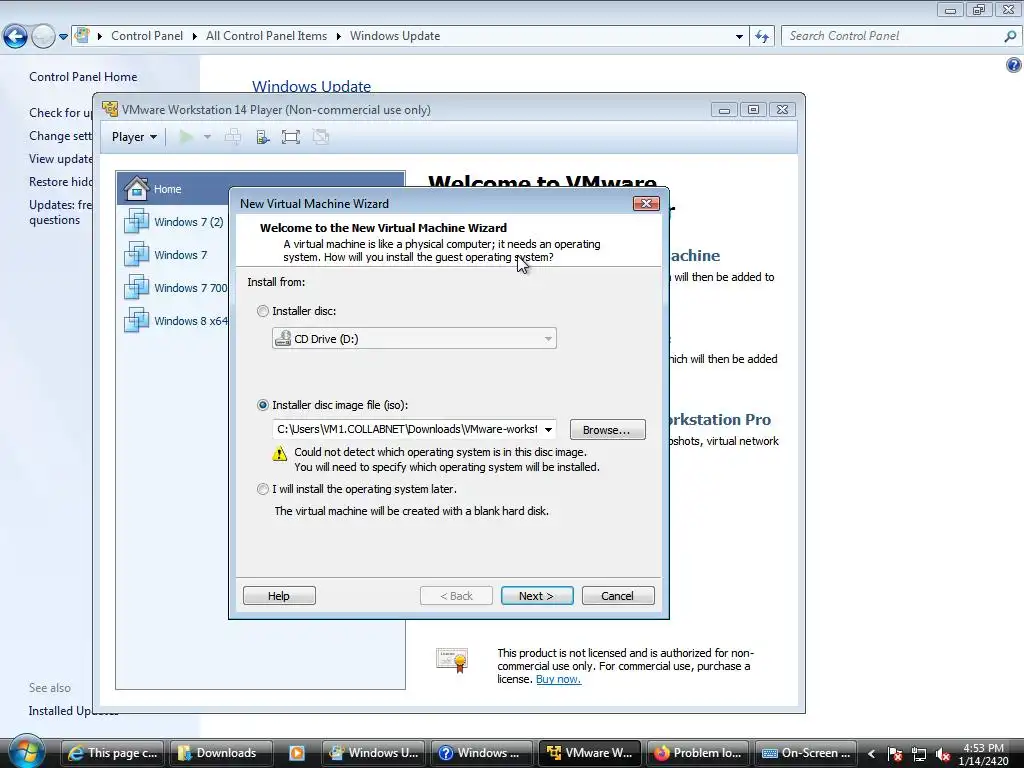This screenshot has width=1024, height=768.
Task: Click Windows Update breadcrumb segment
Action: pyautogui.click(x=395, y=36)
